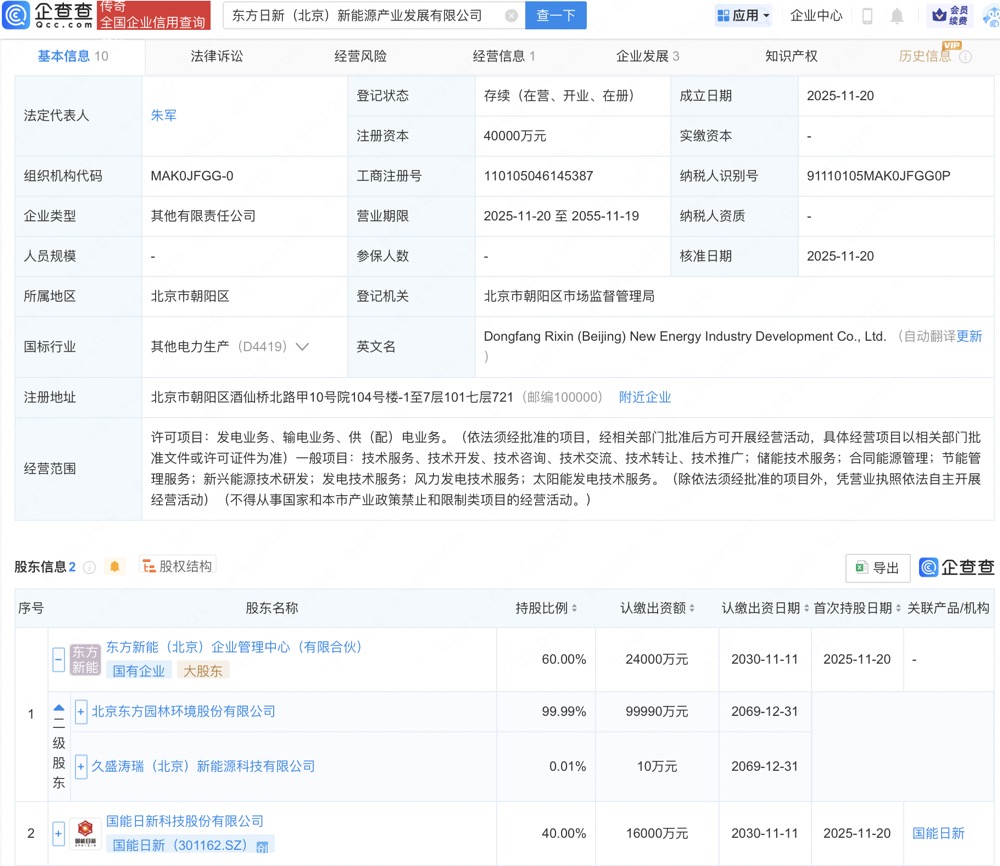The width and height of the screenshot is (1000, 866).
Task: Click the company name search input field
Action: [x=380, y=16]
